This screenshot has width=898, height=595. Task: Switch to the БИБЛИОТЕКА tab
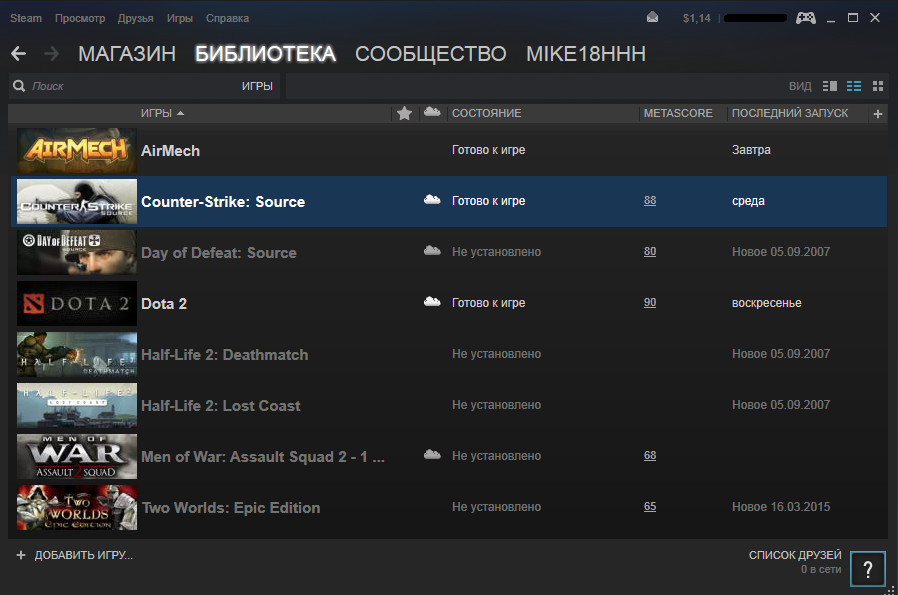[265, 54]
